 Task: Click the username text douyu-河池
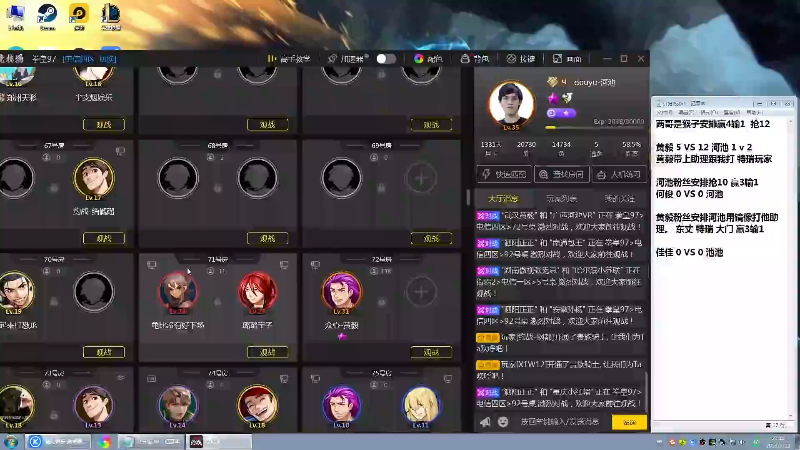[x=594, y=82]
